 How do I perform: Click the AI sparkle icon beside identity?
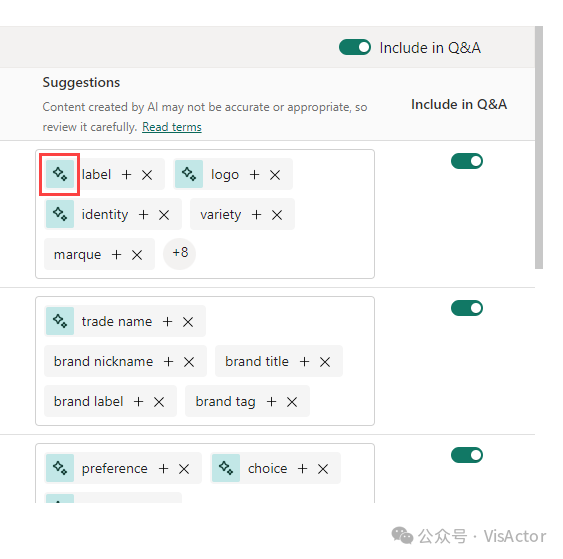pos(60,214)
